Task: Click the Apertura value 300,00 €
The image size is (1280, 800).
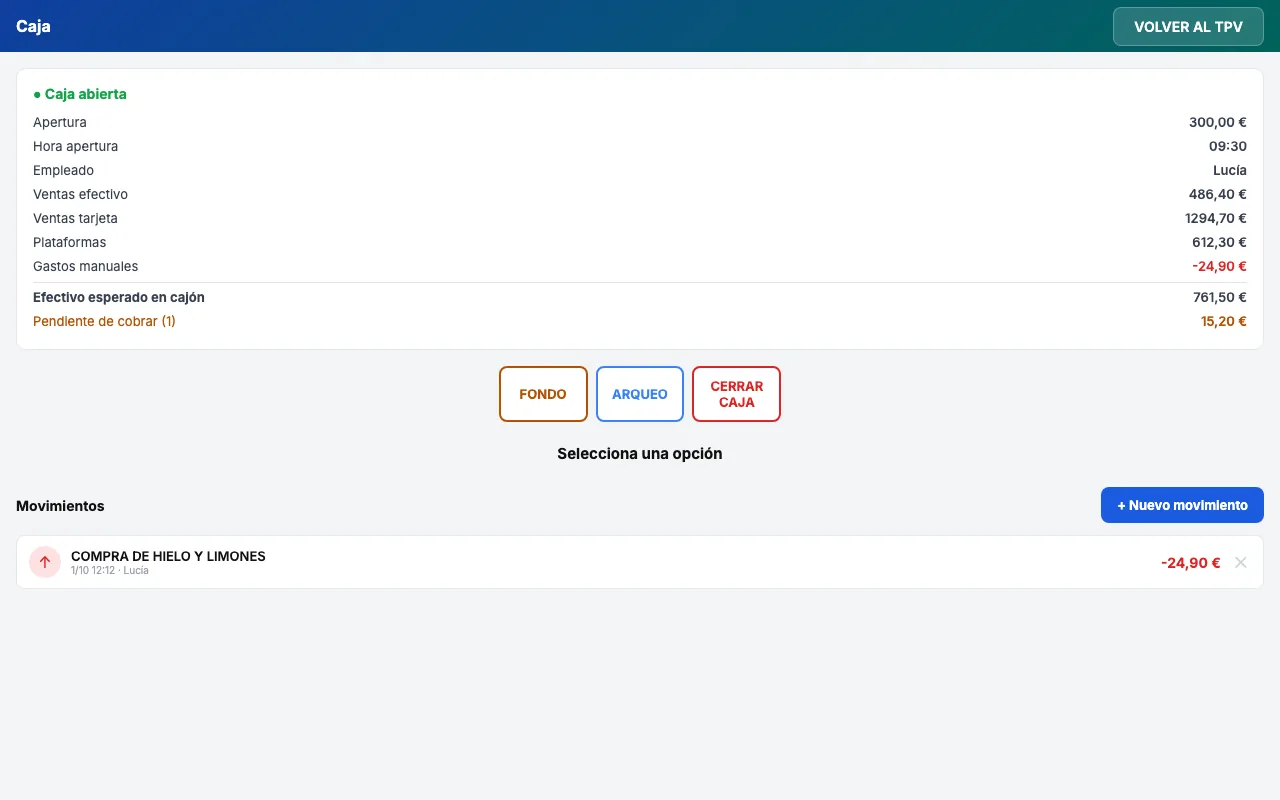Action: (x=1217, y=122)
